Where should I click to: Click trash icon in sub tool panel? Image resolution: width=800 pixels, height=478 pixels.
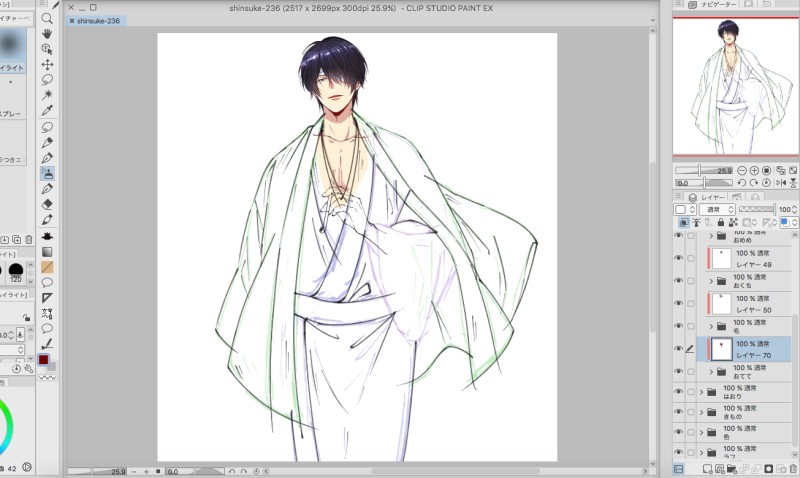(29, 239)
